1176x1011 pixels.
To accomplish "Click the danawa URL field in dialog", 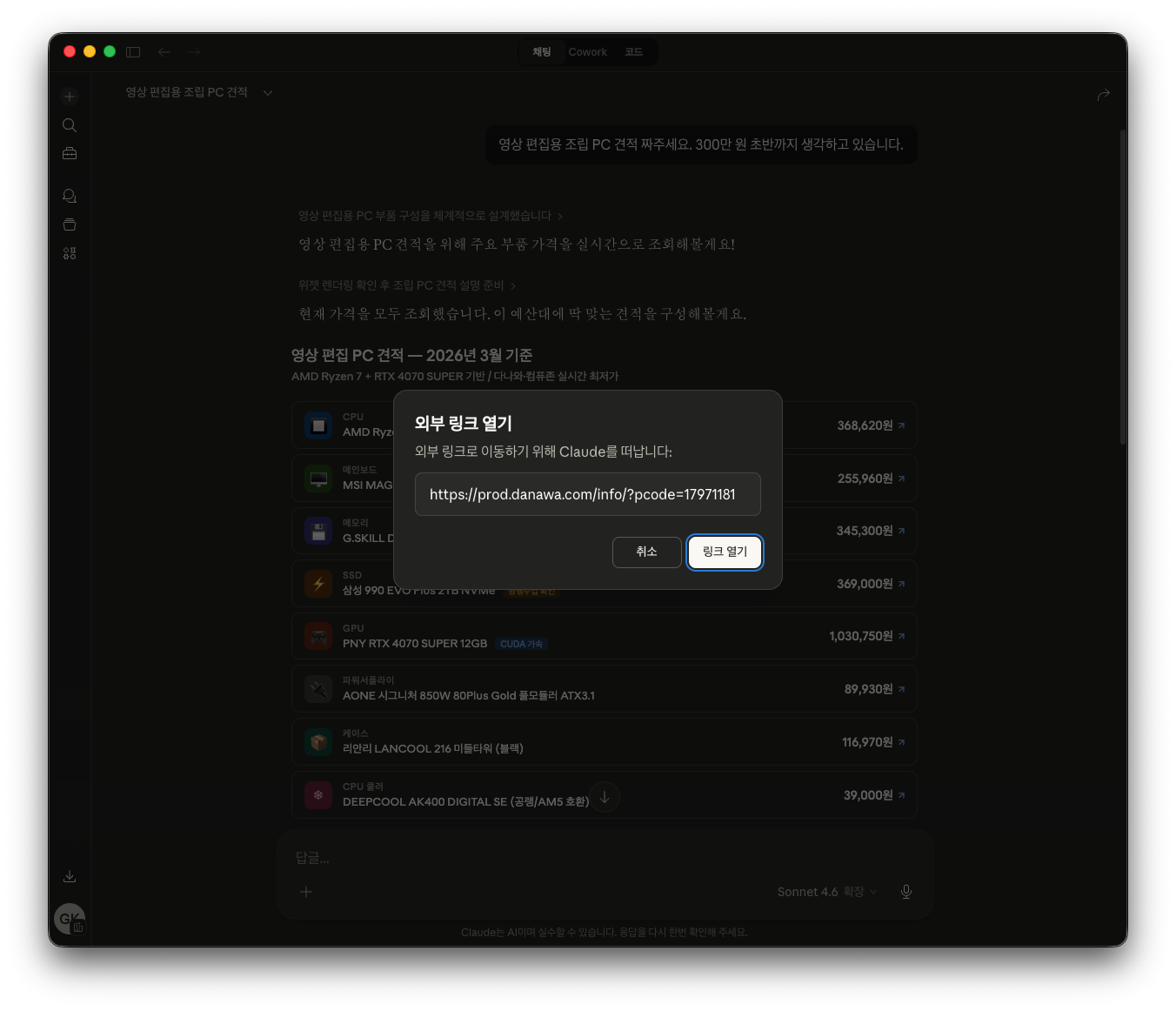I will click(x=587, y=494).
